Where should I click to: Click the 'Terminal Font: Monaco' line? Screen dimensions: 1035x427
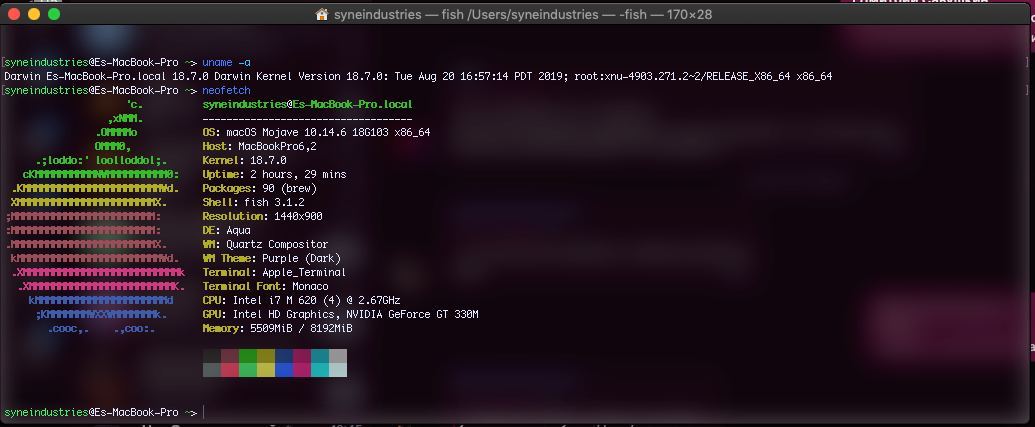pos(265,286)
